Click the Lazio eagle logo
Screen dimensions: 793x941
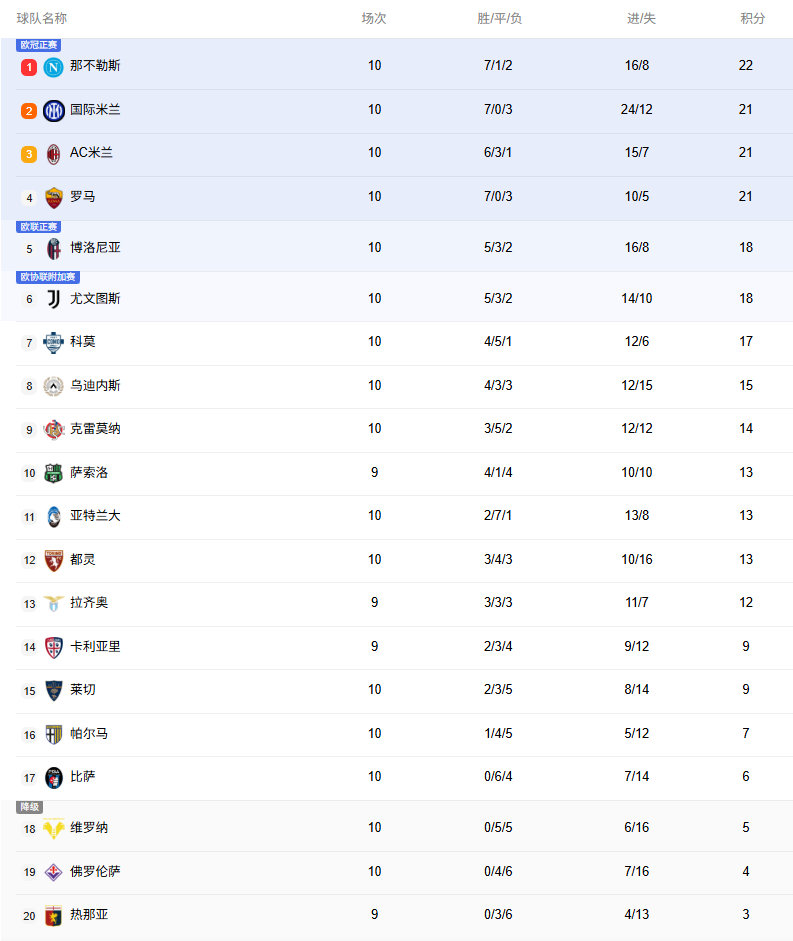(x=54, y=603)
